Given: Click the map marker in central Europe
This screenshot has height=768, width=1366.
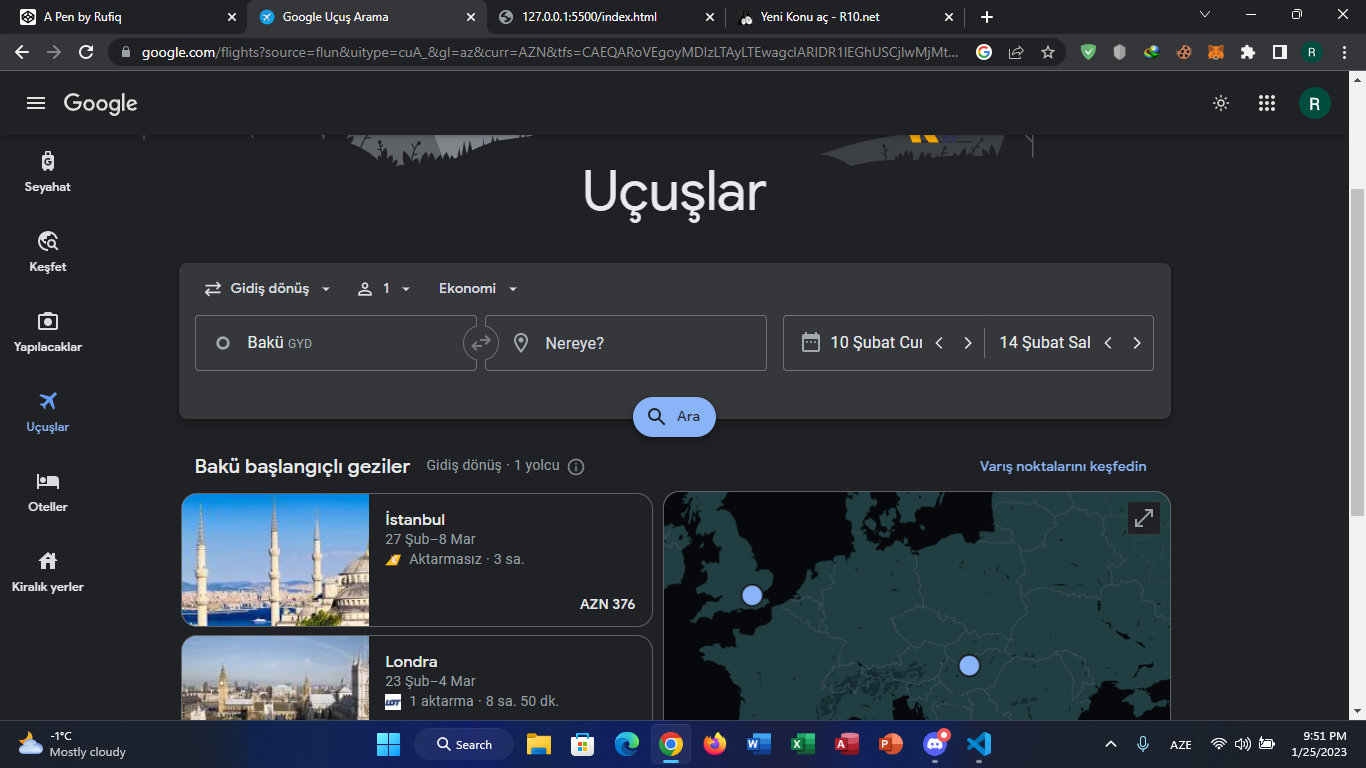Looking at the screenshot, I should click(x=969, y=665).
